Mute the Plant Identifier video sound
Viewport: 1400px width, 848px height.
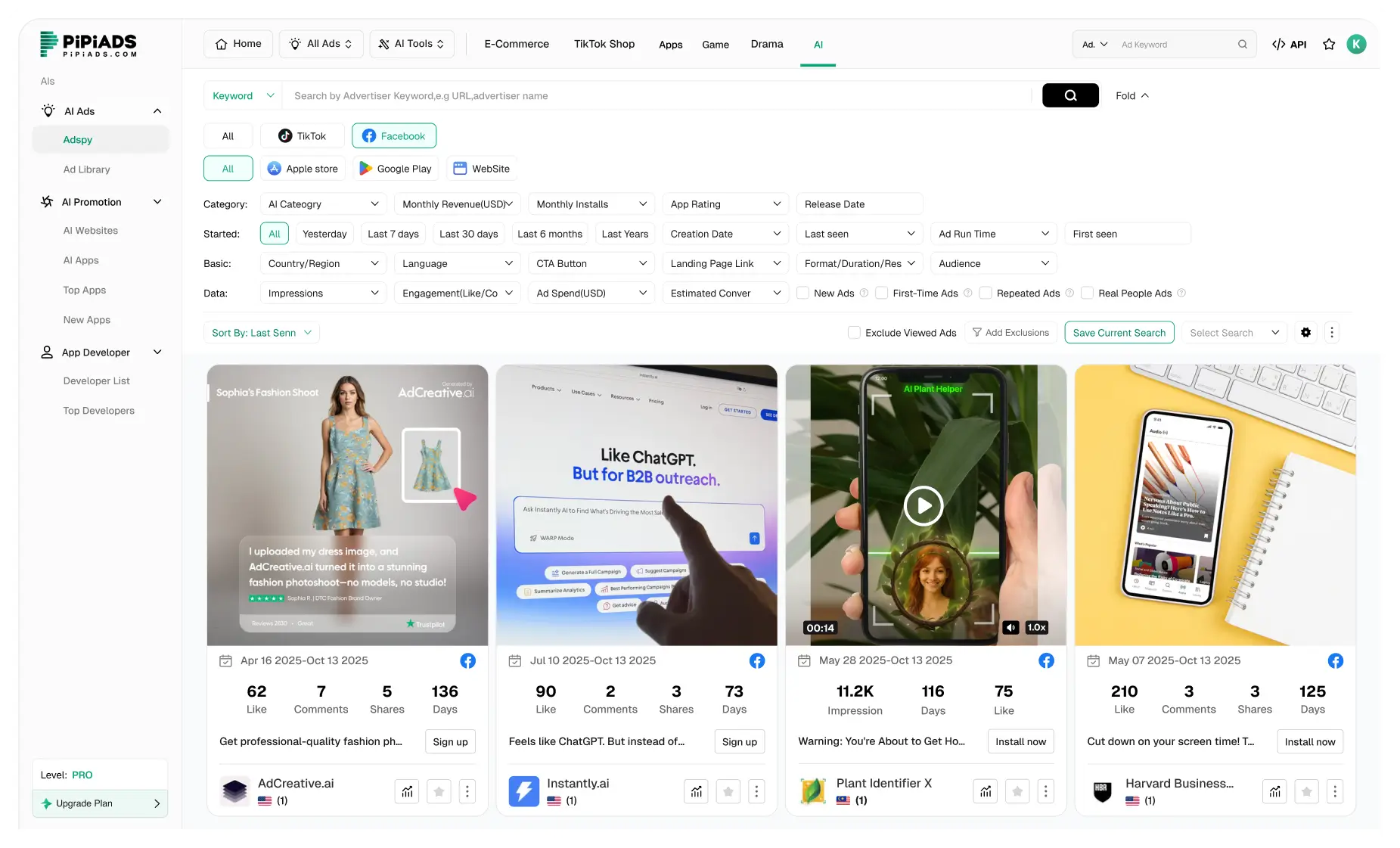(x=1010, y=628)
